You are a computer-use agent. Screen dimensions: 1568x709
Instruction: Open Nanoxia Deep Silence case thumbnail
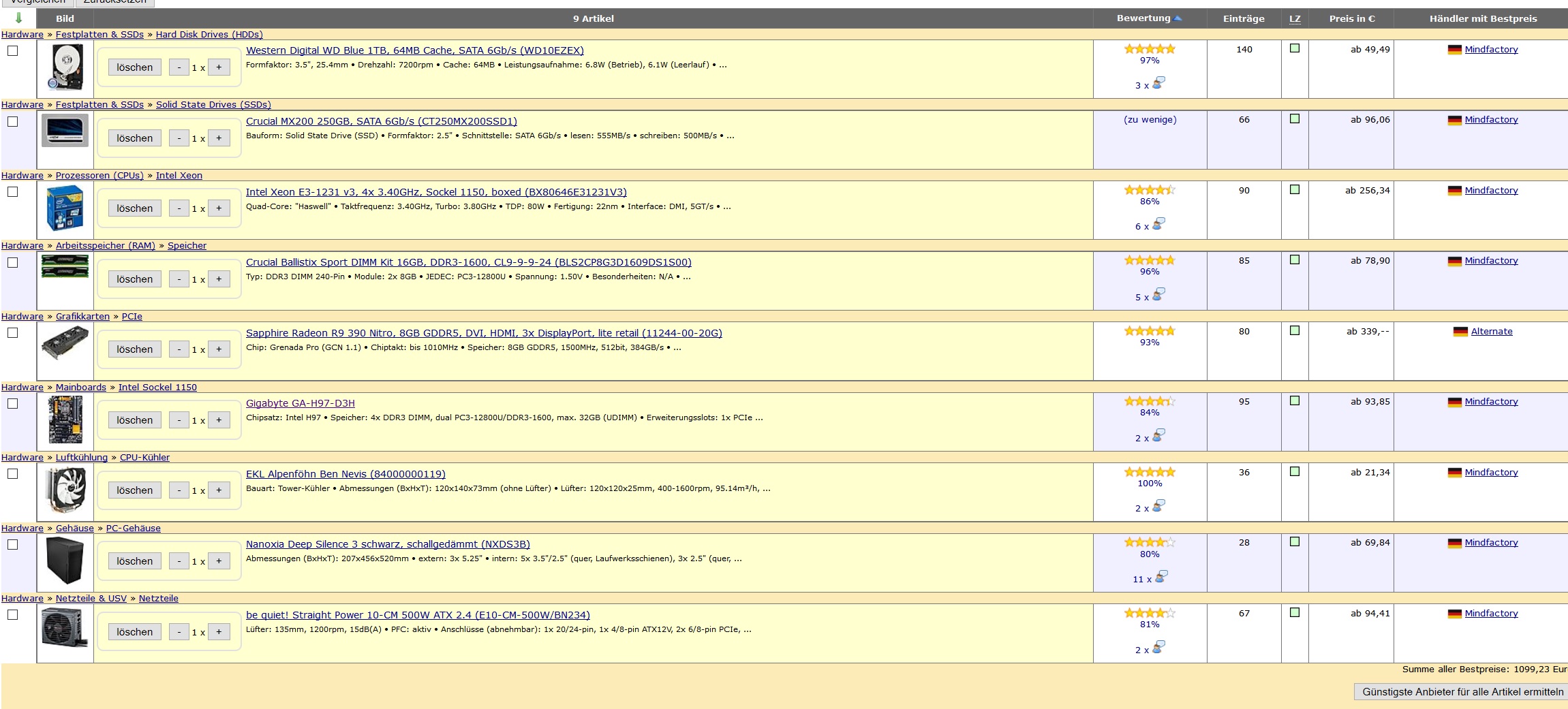pyautogui.click(x=65, y=561)
